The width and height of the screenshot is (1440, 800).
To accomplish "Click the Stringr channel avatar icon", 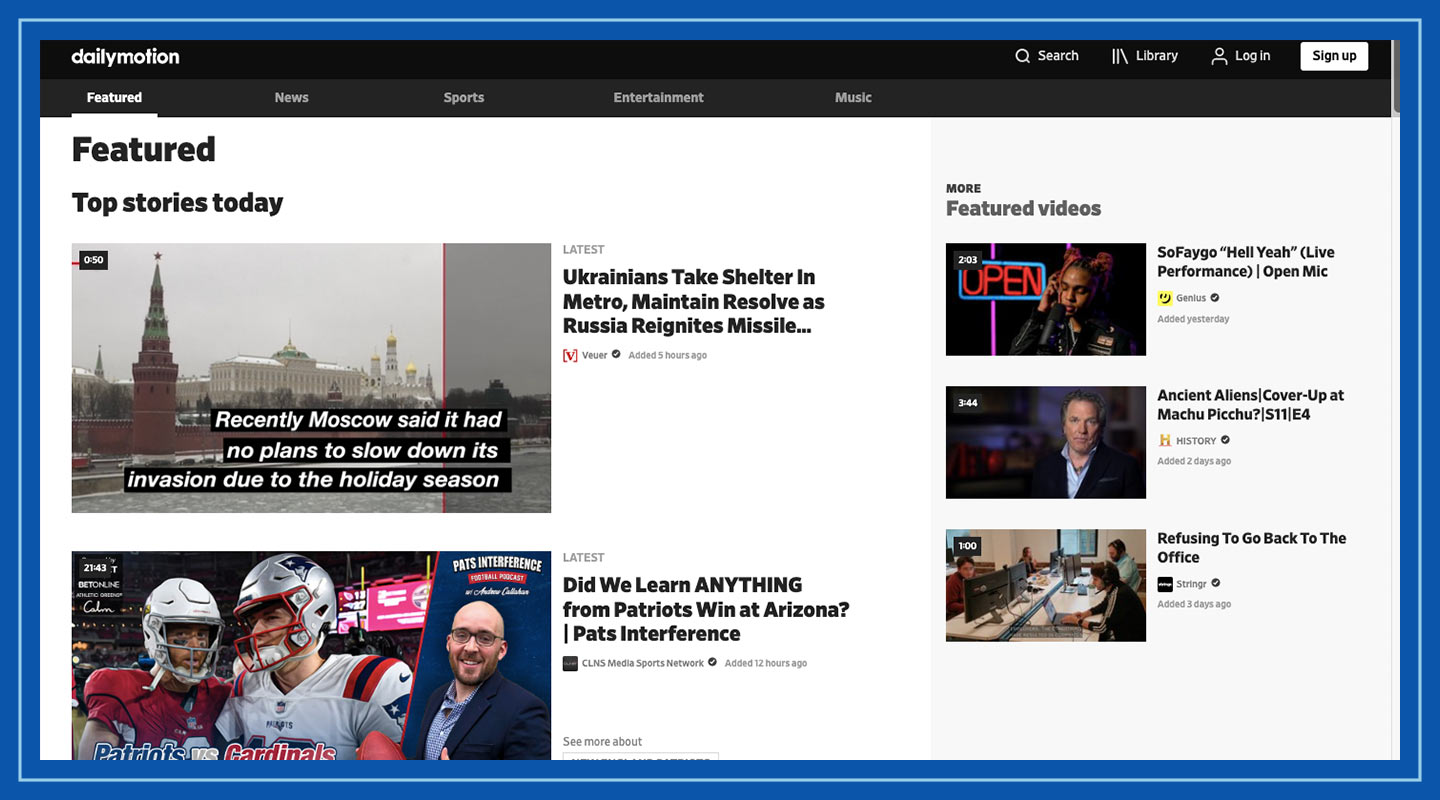I will point(1166,583).
